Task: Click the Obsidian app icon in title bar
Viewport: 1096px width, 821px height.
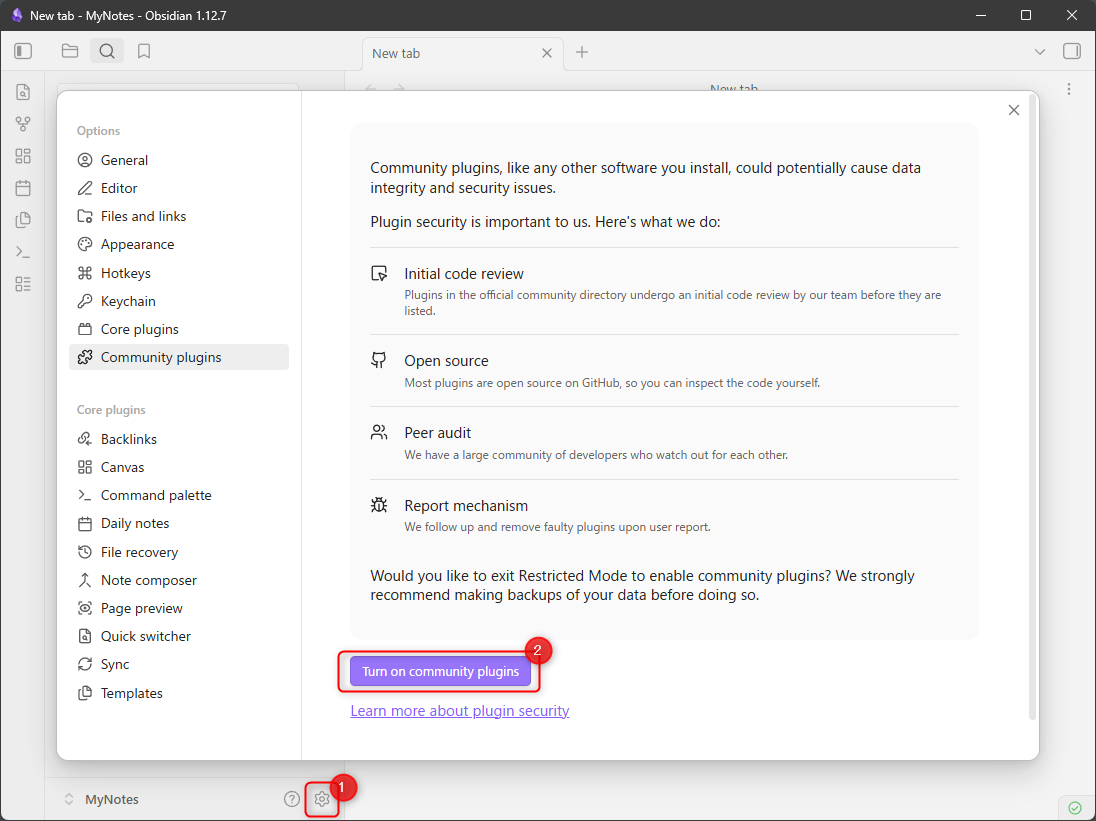Action: tap(17, 15)
